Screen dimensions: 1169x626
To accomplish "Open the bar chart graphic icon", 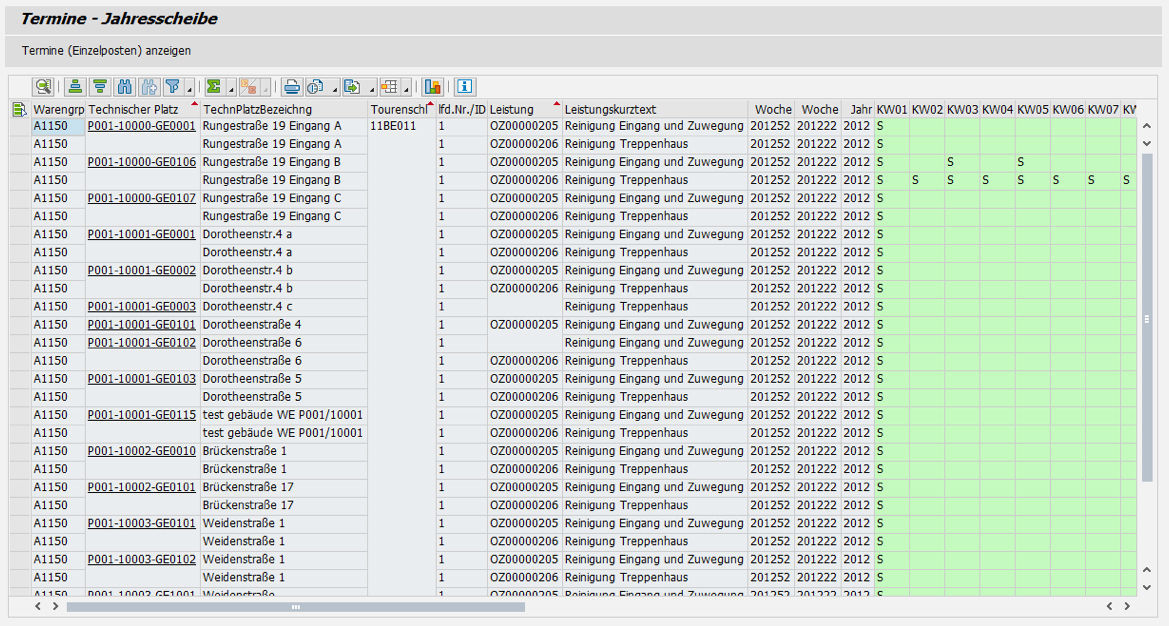I will pyautogui.click(x=433, y=87).
